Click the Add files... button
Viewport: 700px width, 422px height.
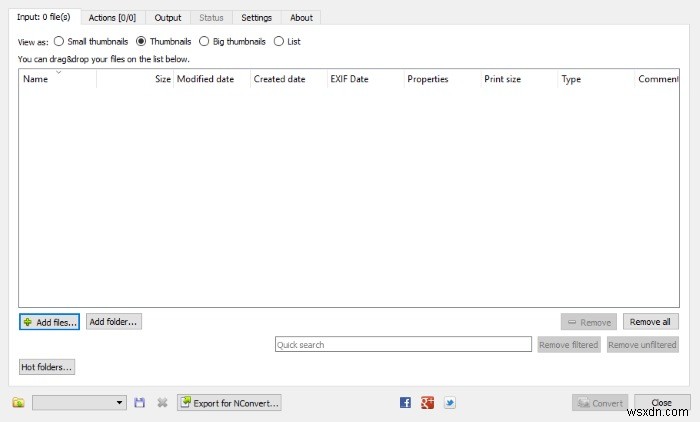pos(50,322)
